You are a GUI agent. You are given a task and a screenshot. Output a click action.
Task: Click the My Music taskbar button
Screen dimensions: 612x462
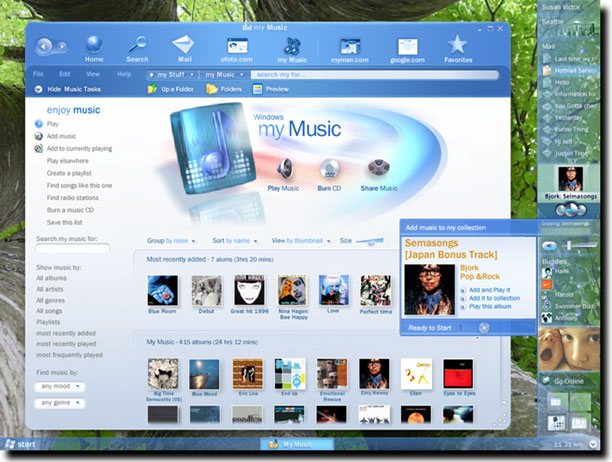297,444
